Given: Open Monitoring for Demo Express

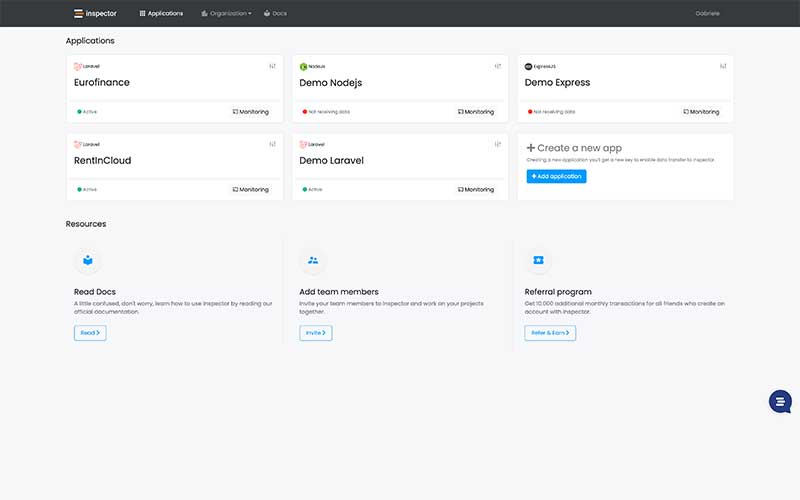Looking at the screenshot, I should tap(701, 112).
